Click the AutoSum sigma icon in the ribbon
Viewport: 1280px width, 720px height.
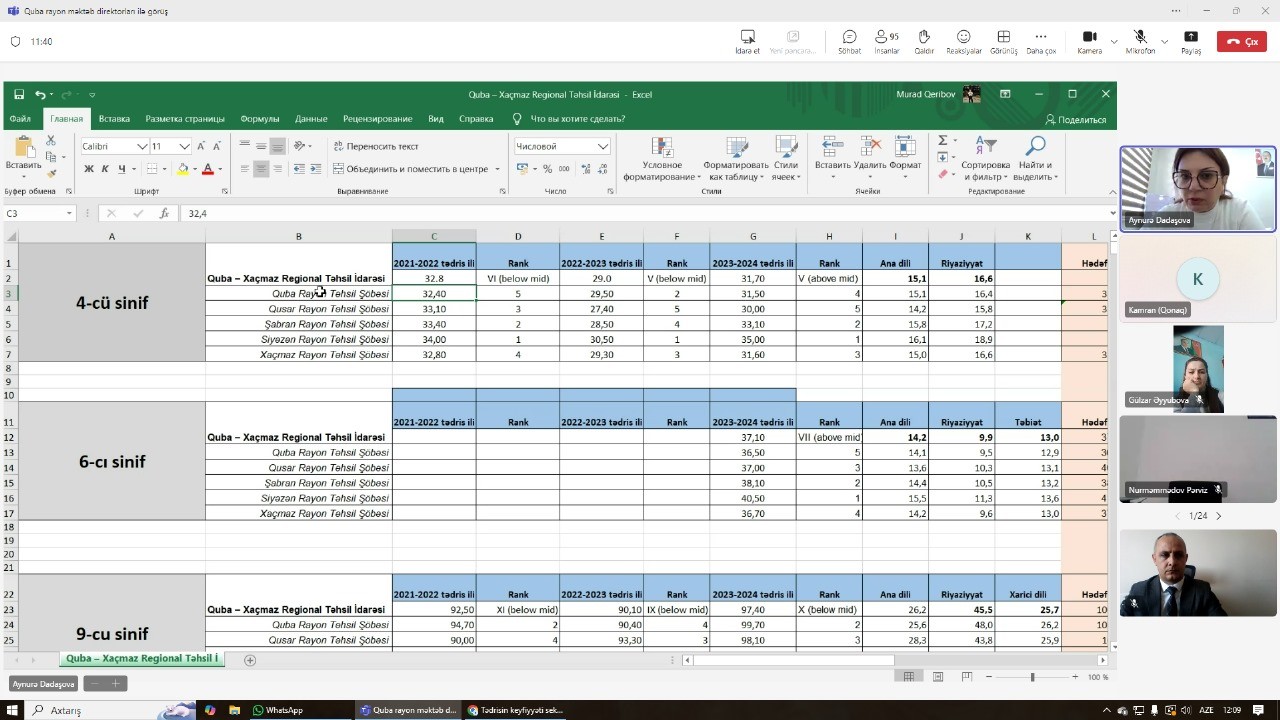pos(942,141)
